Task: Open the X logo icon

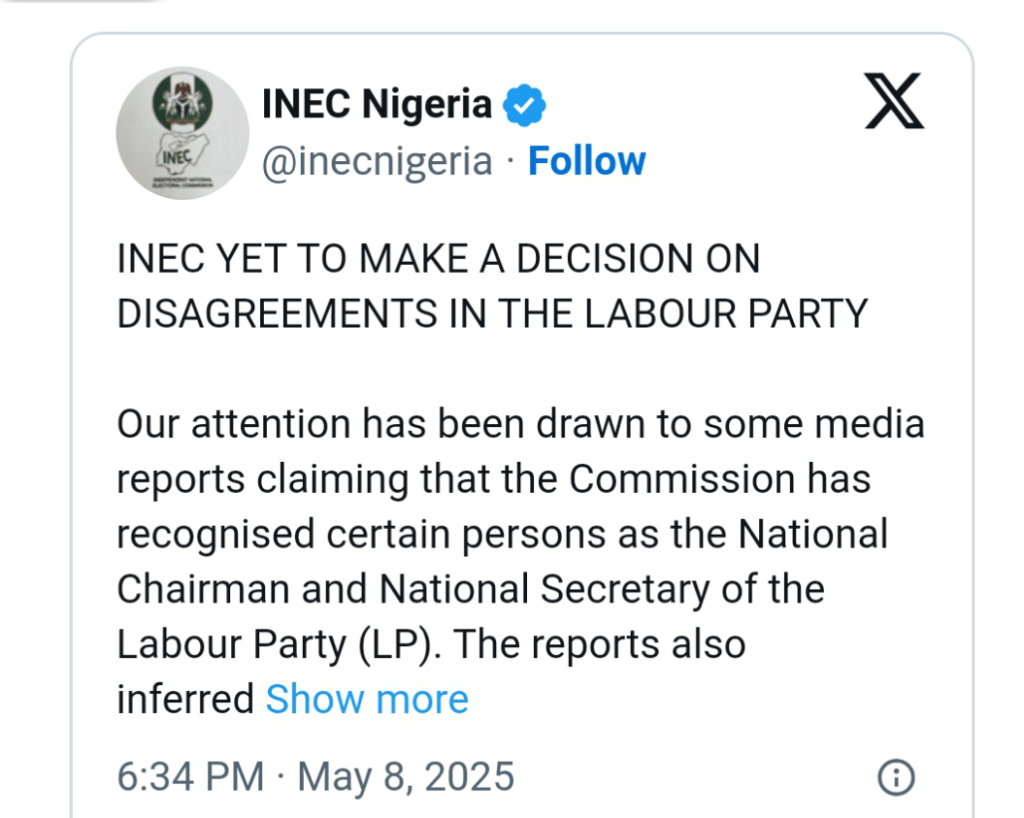Action: [894, 102]
